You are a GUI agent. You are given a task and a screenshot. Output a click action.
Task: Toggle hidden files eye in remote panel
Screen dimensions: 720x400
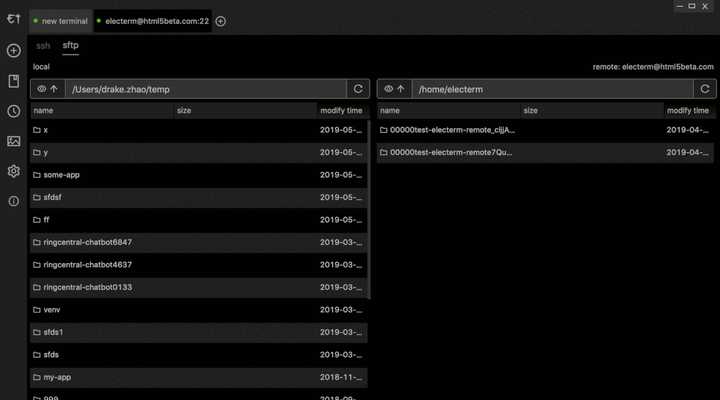coord(388,89)
